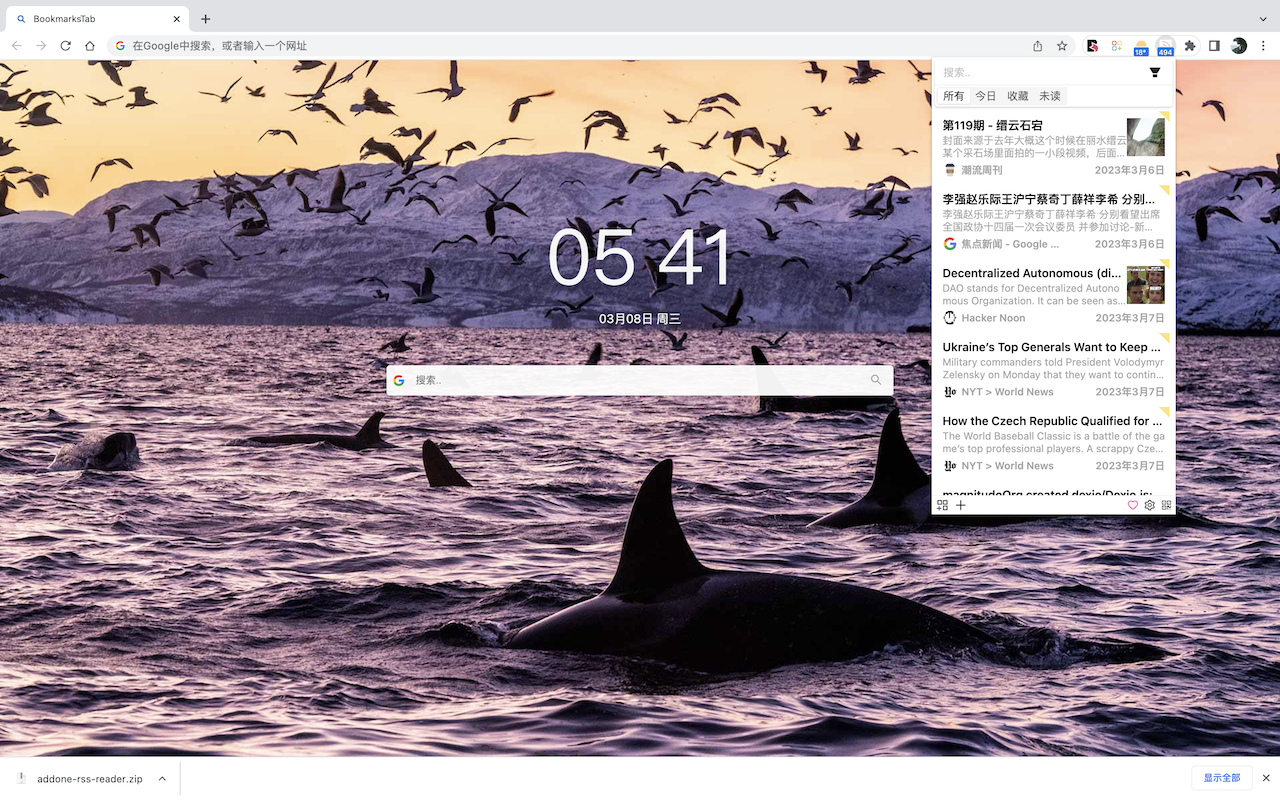
Task: Select the 所有 (all) filter tab
Action: 953,95
